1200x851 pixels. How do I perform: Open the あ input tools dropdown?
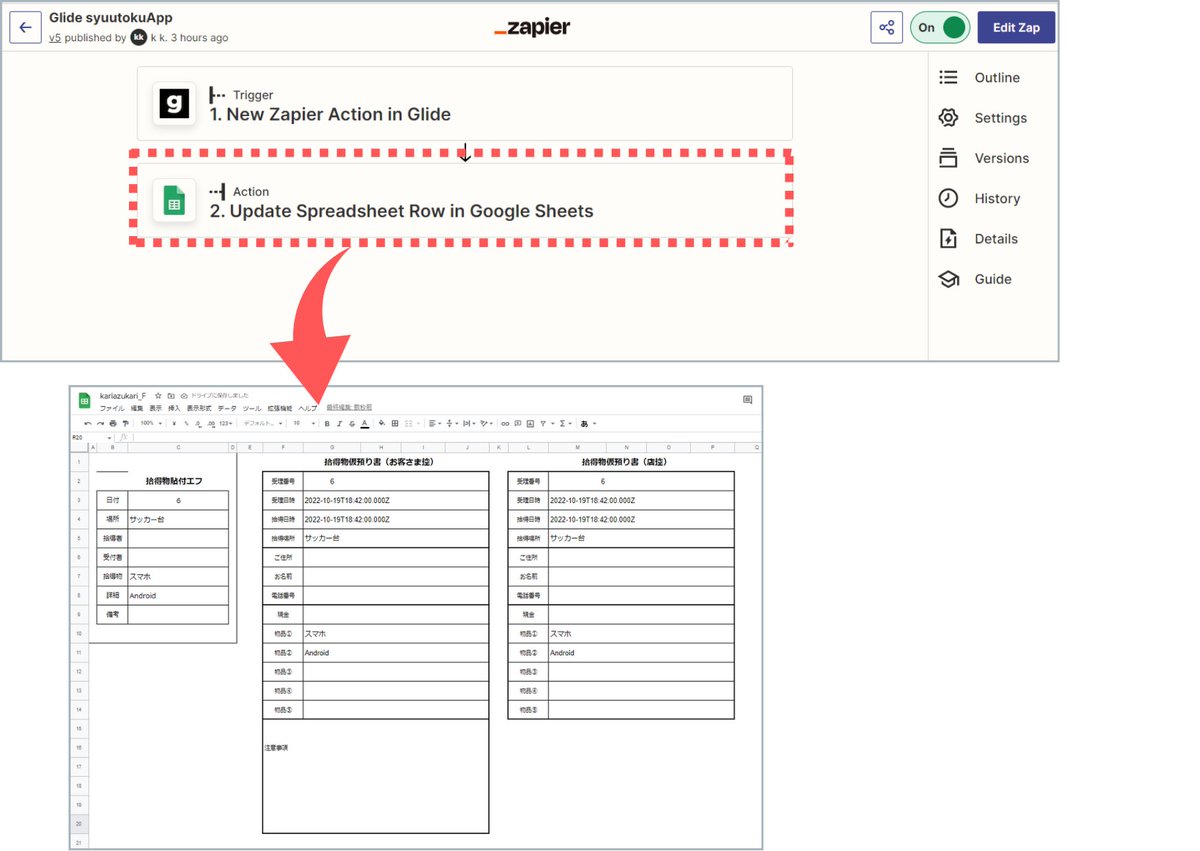(x=589, y=424)
